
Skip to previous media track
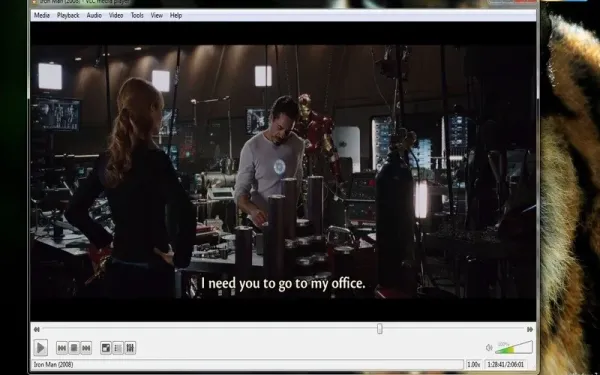click(62, 348)
